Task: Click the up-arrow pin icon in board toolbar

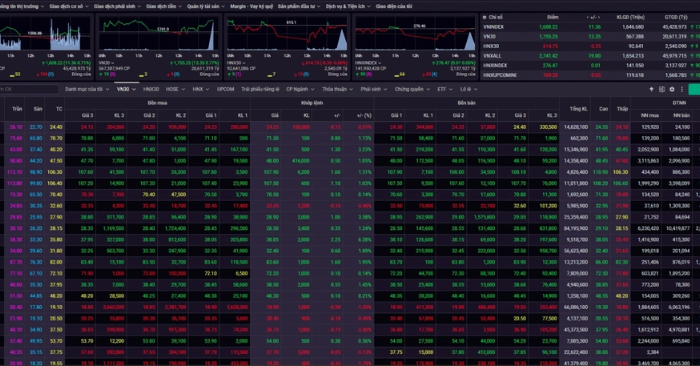Action: pos(651,89)
